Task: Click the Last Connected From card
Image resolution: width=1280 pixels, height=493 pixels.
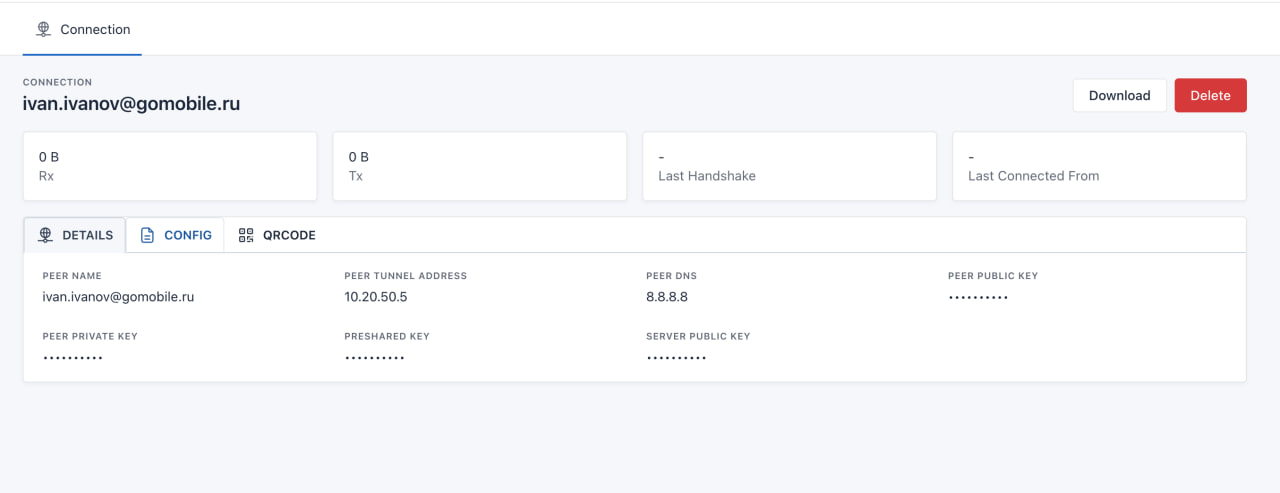Action: (x=1099, y=166)
